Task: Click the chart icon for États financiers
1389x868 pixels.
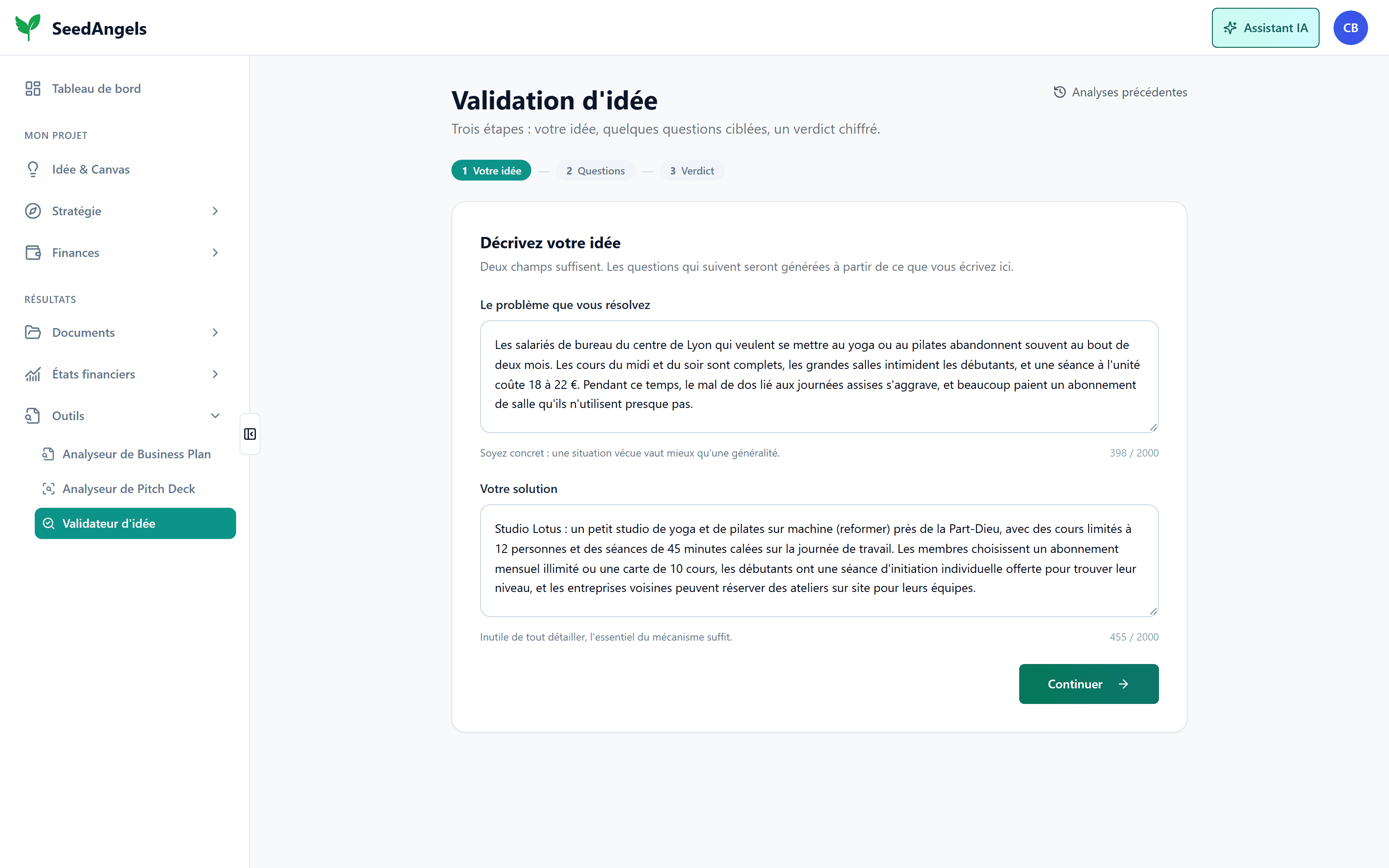Action: click(33, 374)
